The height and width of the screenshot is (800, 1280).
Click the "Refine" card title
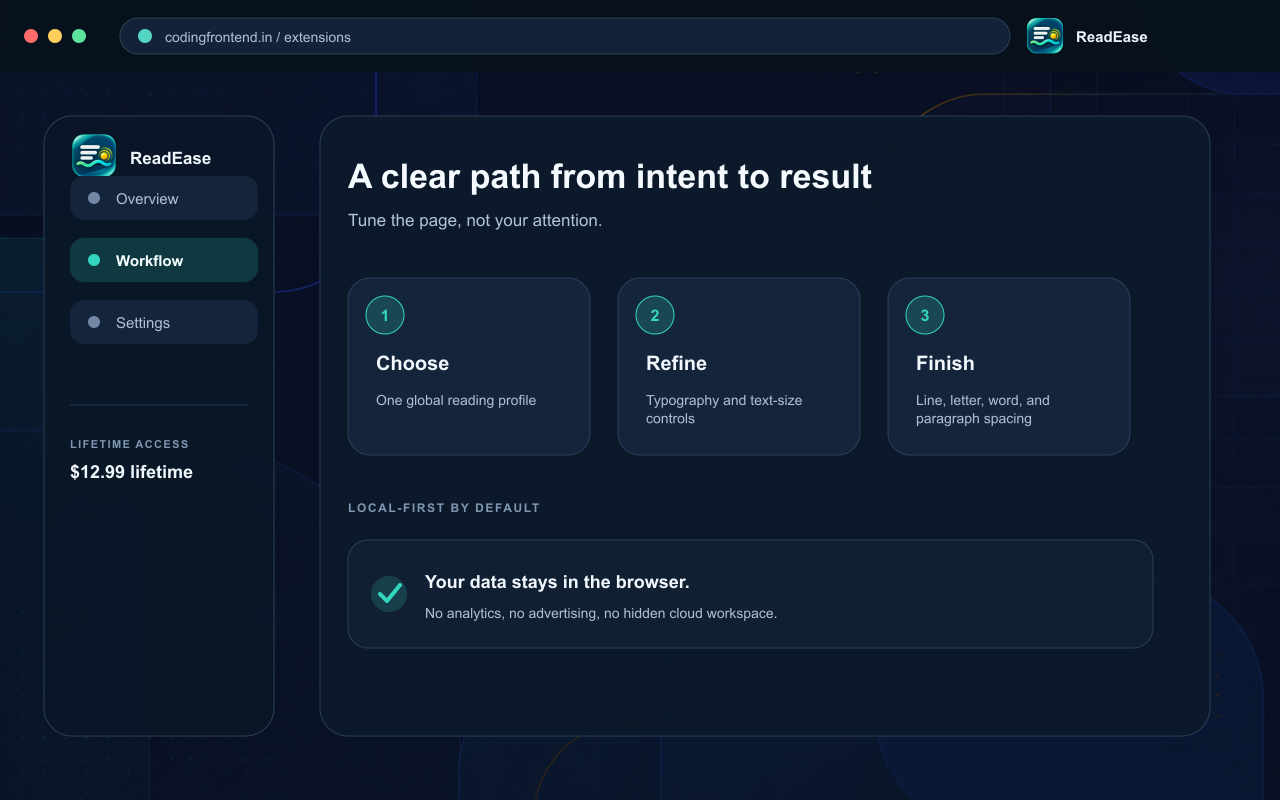[677, 363]
